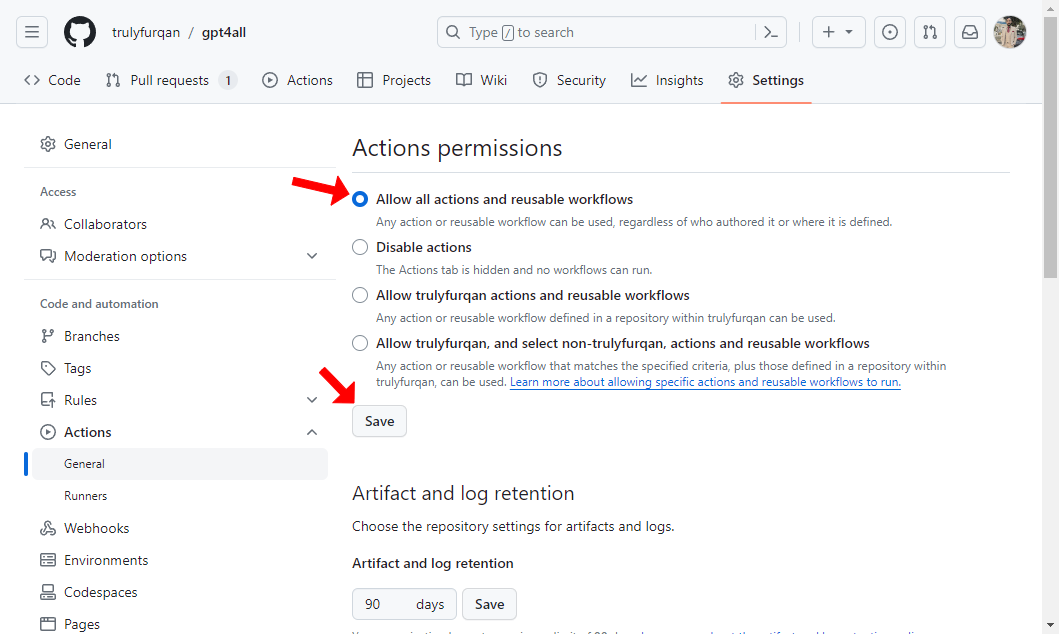Image resolution: width=1059 pixels, height=634 pixels.
Task: Expand the Rules sidebar section
Action: click(312, 400)
